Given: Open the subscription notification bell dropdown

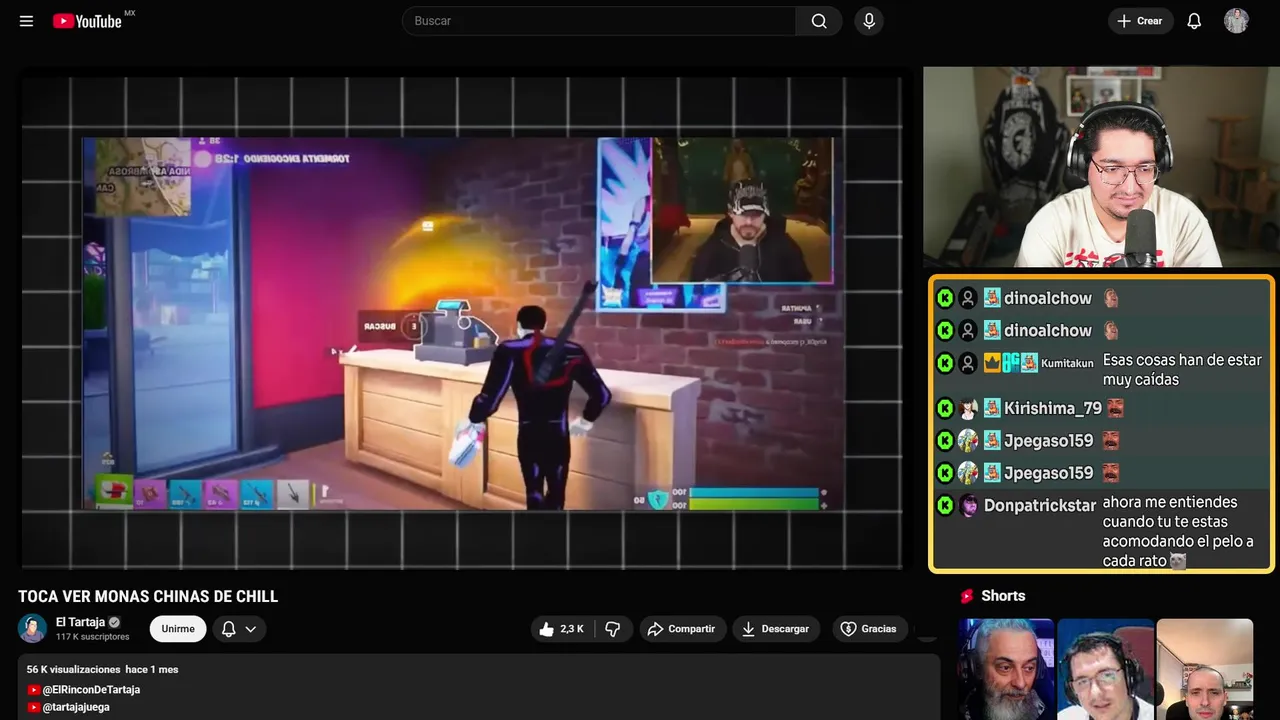Looking at the screenshot, I should pyautogui.click(x=239, y=629).
